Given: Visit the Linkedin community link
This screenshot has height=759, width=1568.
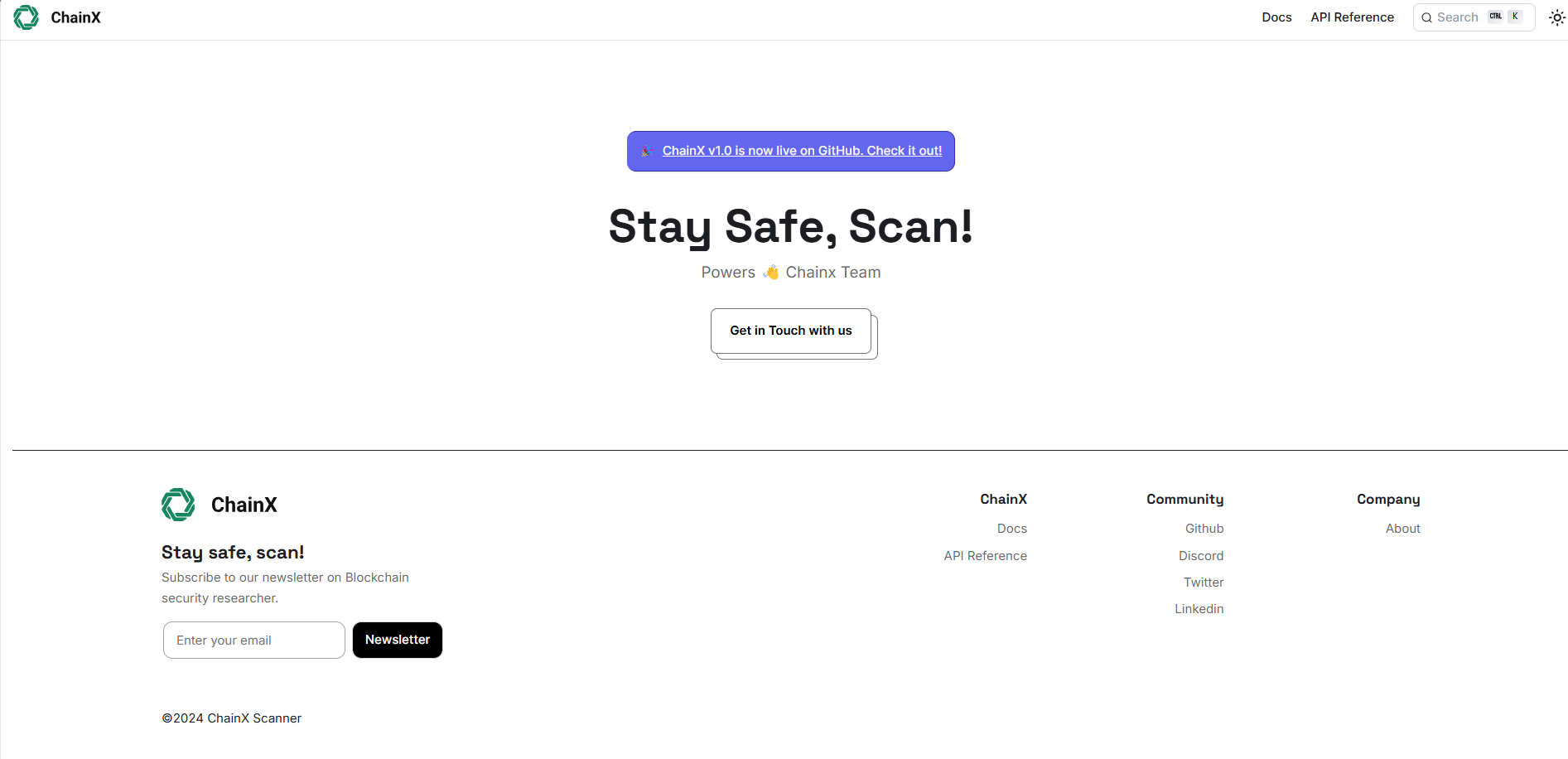Looking at the screenshot, I should (x=1199, y=609).
